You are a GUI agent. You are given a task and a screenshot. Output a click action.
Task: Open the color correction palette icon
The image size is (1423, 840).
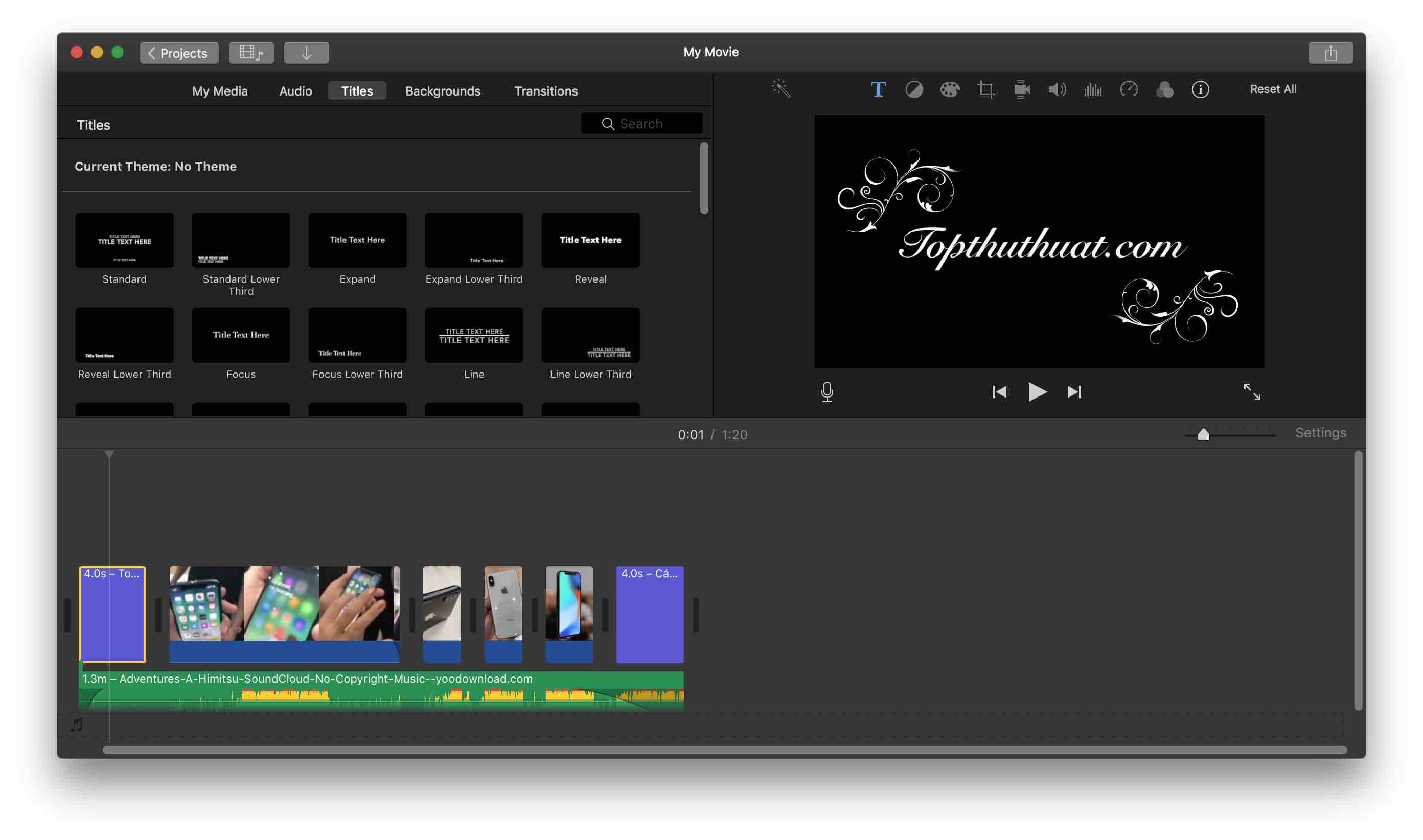coord(950,89)
